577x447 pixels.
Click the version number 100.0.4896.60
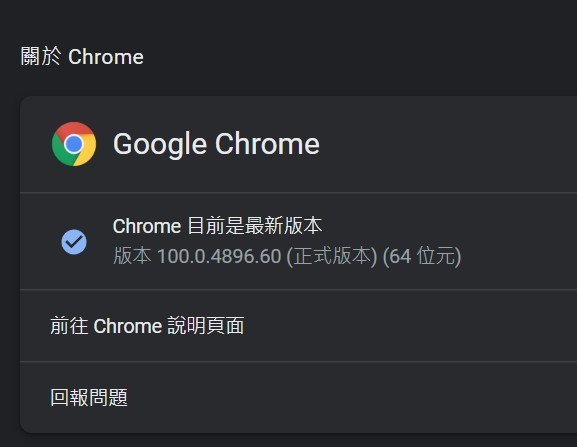pos(219,256)
